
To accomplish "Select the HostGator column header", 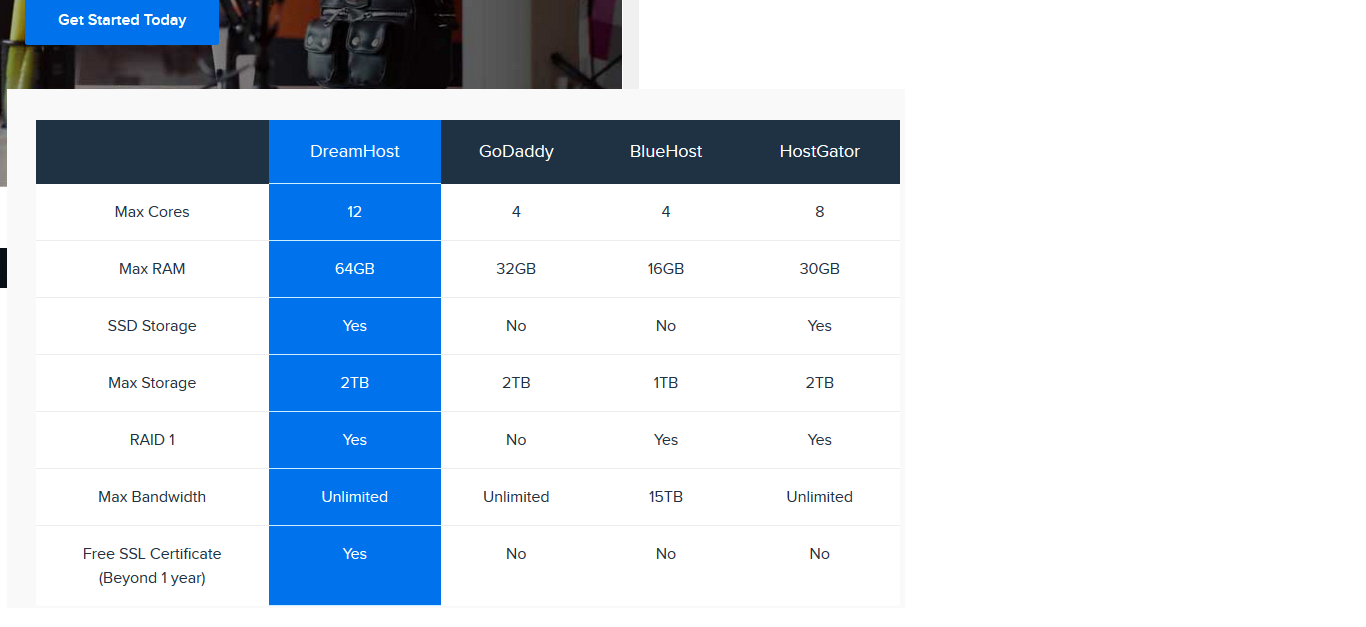I will click(820, 152).
